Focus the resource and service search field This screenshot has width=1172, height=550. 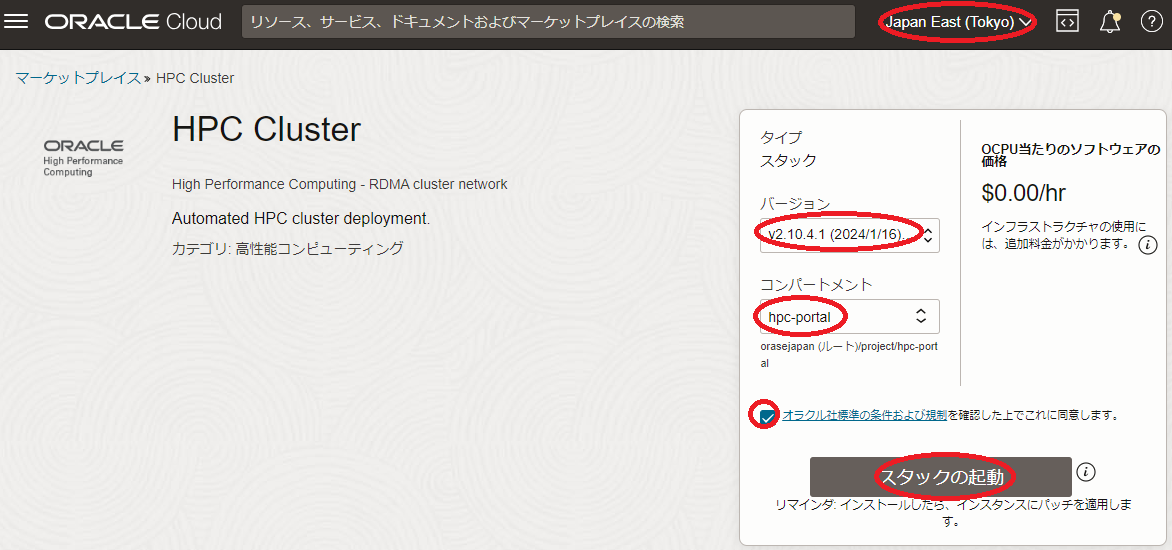548,22
